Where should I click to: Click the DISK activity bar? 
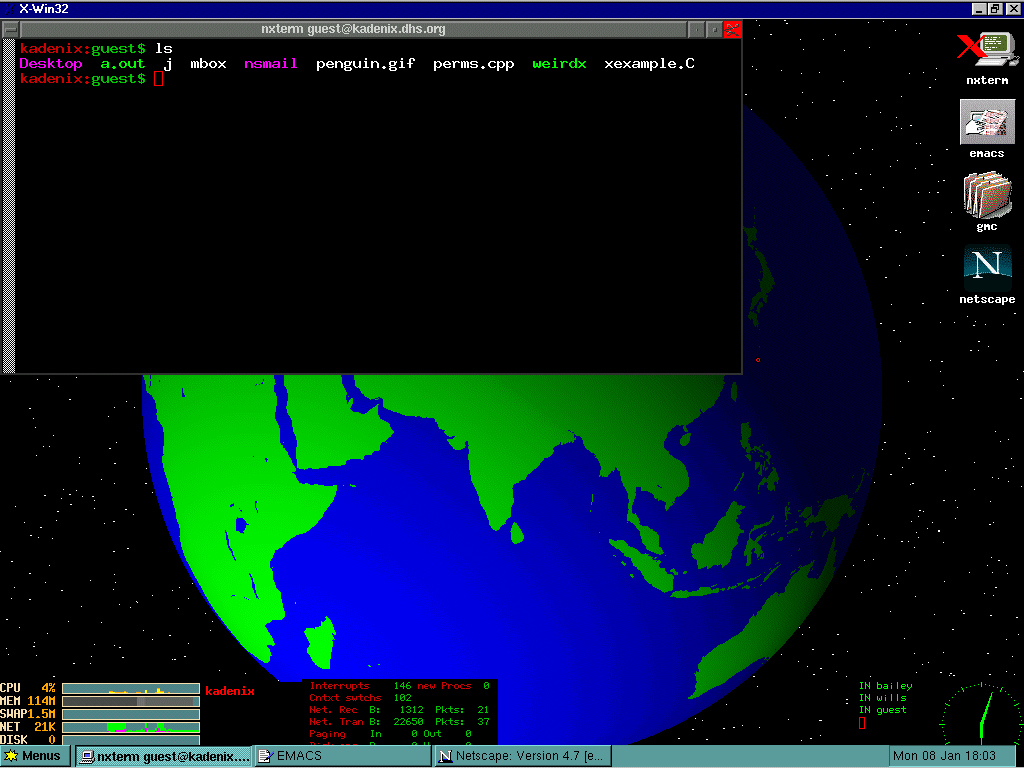[131, 740]
